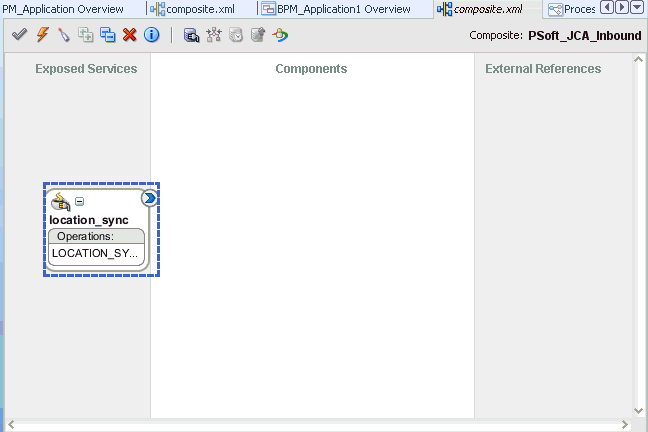The width and height of the screenshot is (648, 432).
Task: Collapse the location_sync service box
Action: click(79, 201)
